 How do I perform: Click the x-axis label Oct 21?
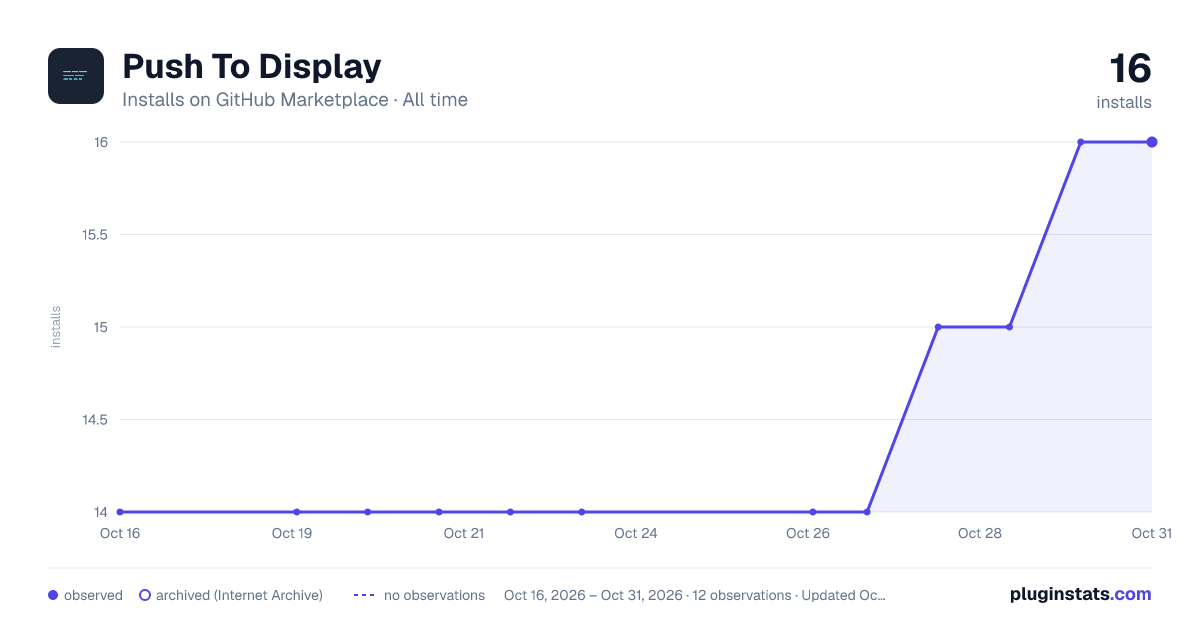[x=464, y=533]
